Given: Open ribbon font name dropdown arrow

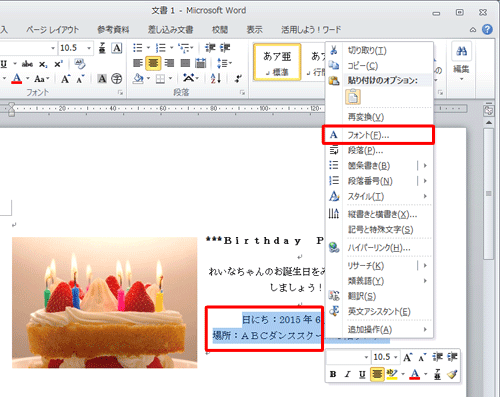Looking at the screenshot, I should (x=53, y=48).
